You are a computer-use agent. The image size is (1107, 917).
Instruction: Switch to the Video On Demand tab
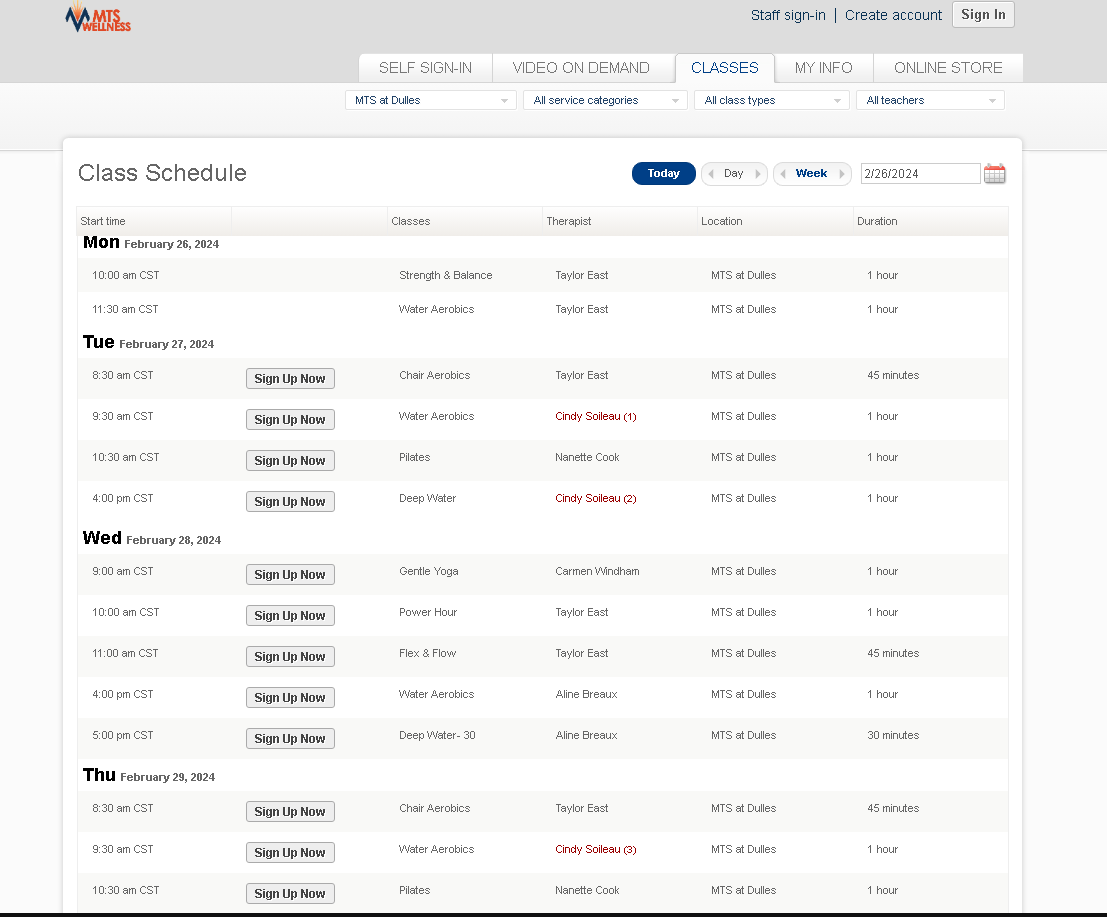pyautogui.click(x=581, y=68)
